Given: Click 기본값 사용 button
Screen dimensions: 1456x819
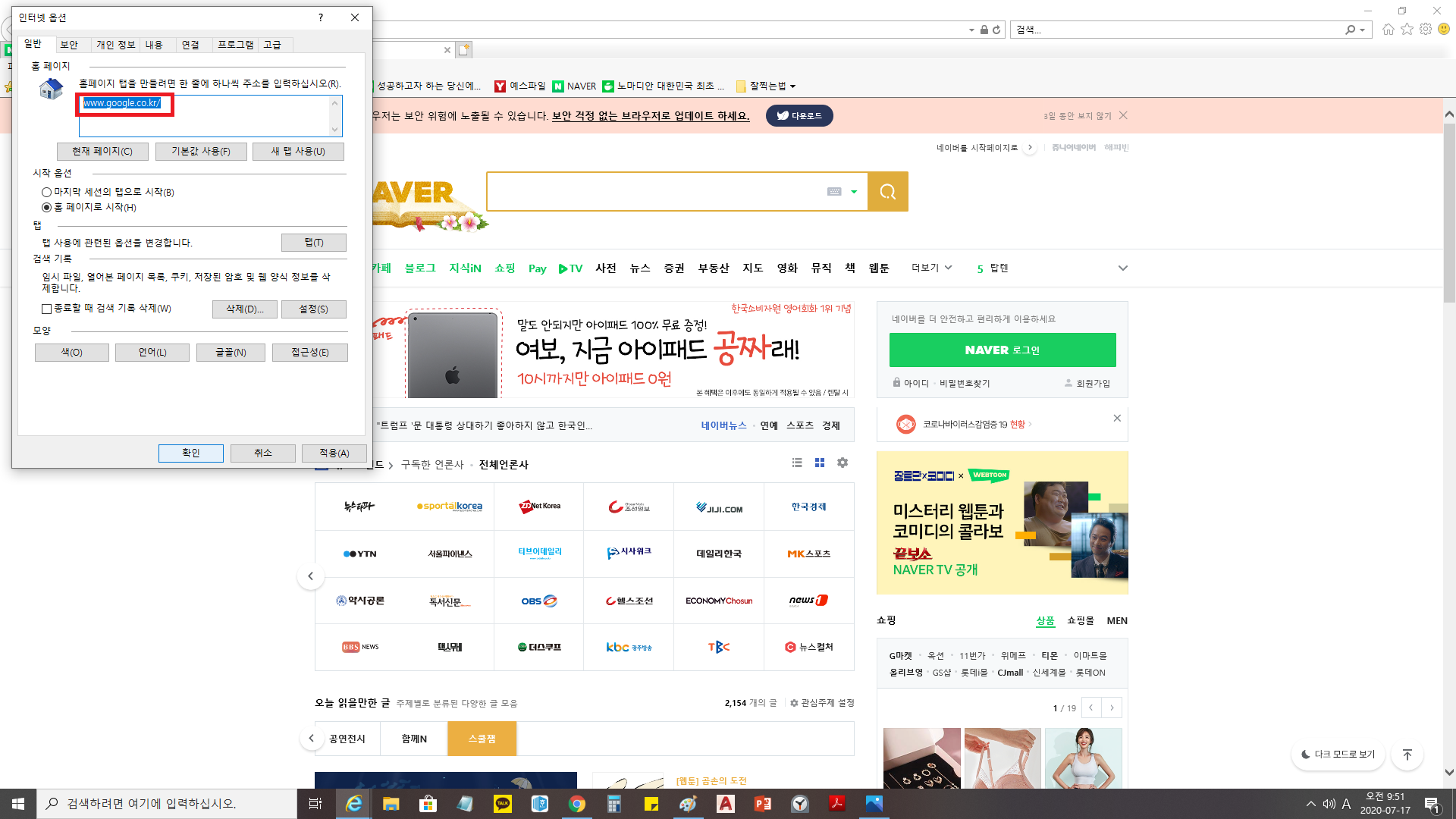Looking at the screenshot, I should coord(201,152).
